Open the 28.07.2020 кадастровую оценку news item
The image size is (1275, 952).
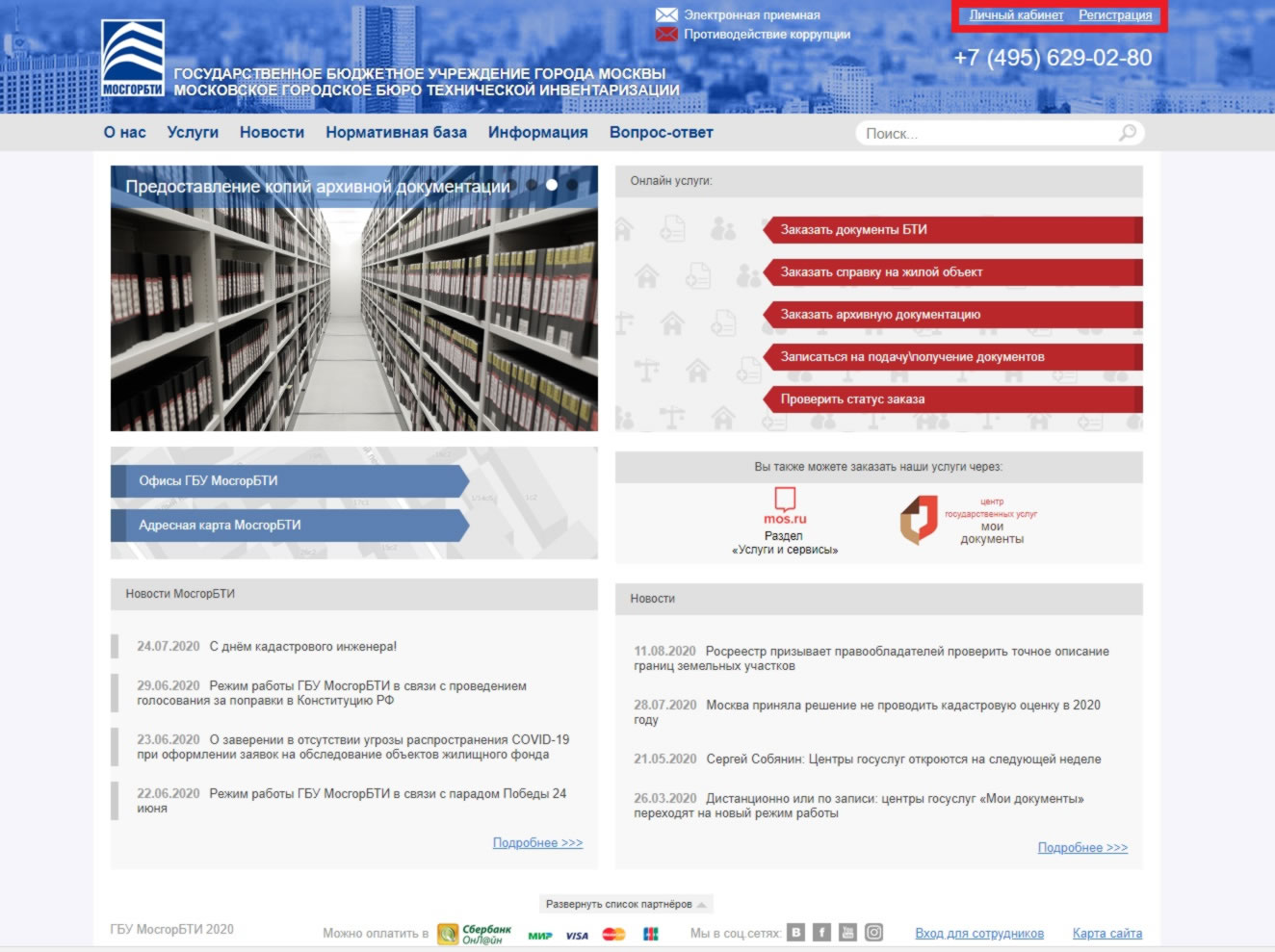(x=867, y=712)
